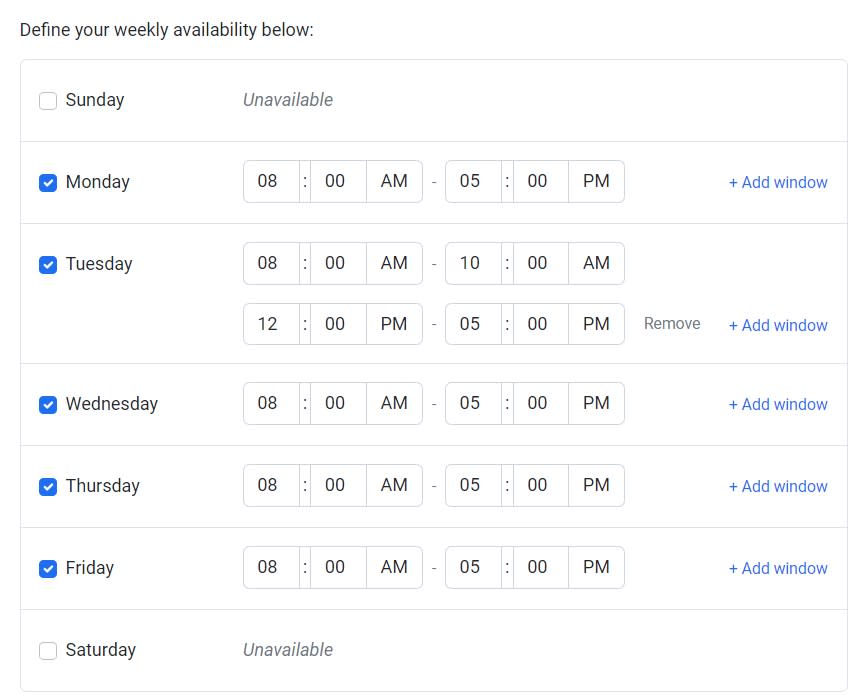Open Tuesday second window end PM selector

(596, 324)
